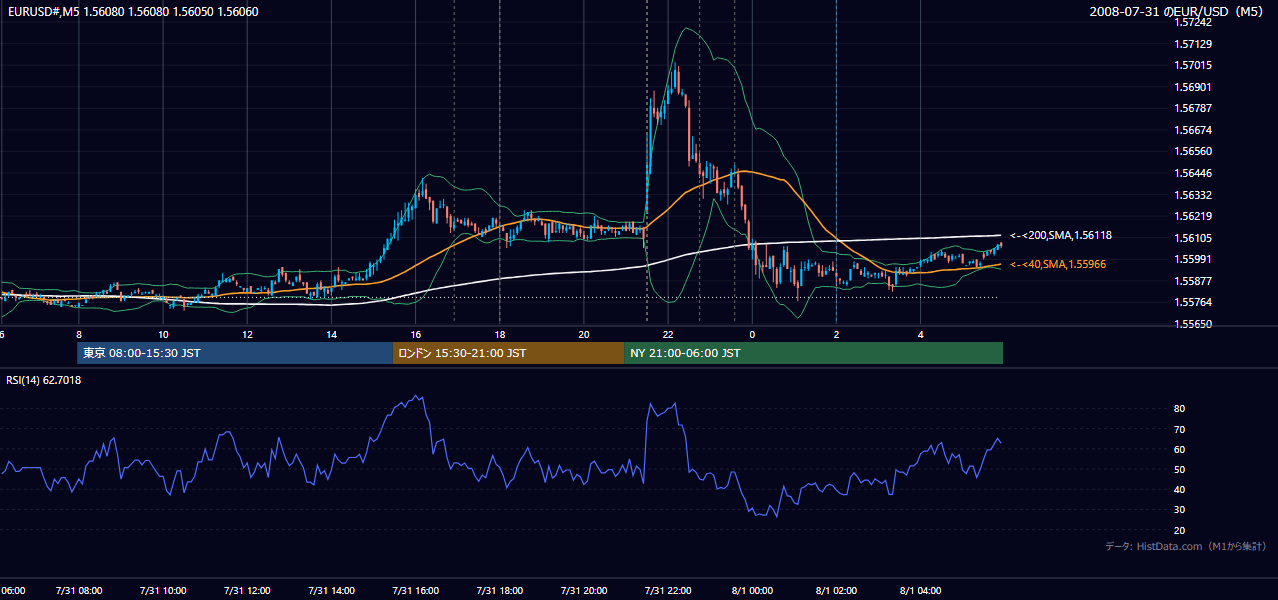Click price level 1.56446 on the axis

(1192, 173)
